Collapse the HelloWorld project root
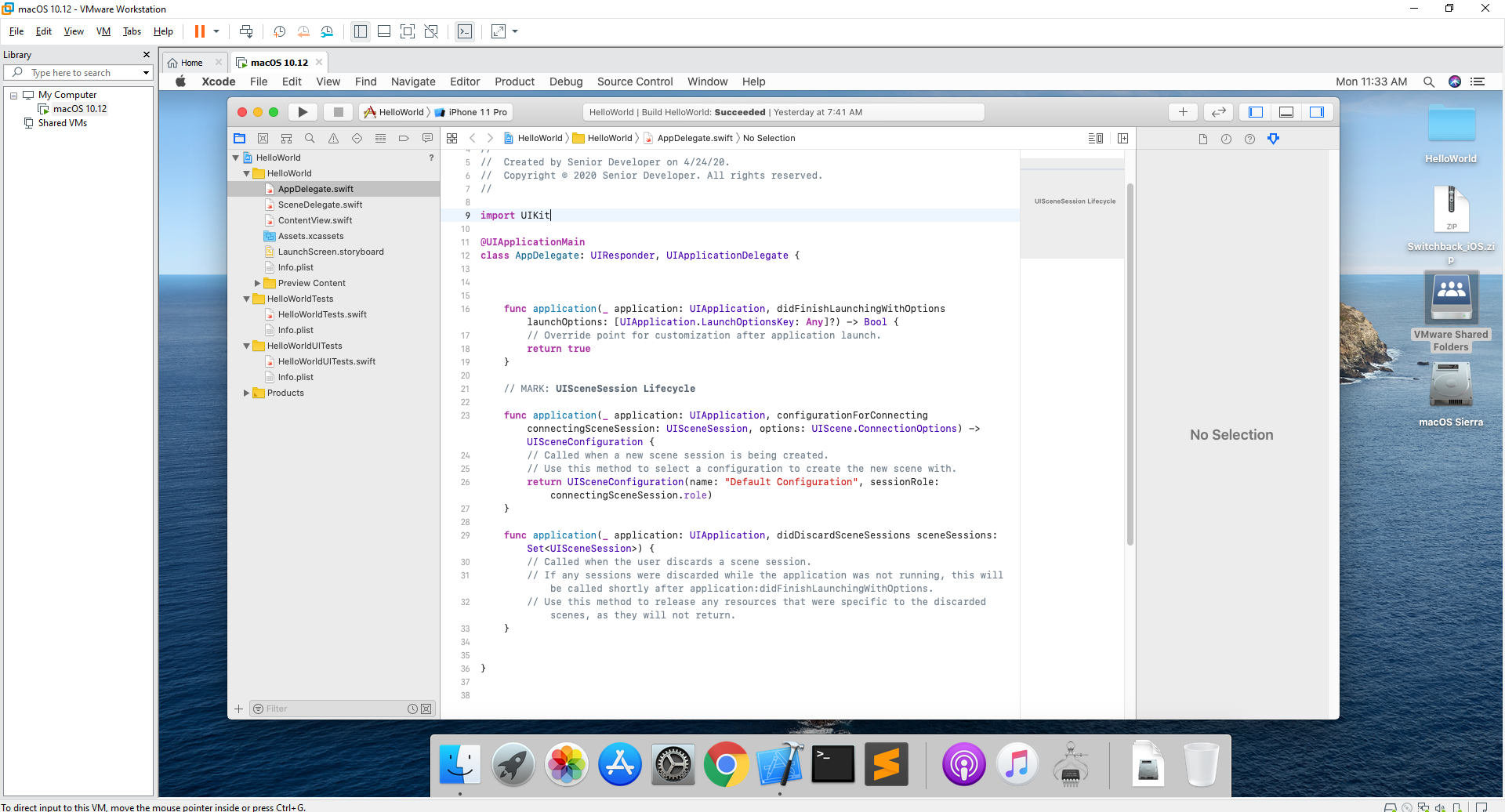The width and height of the screenshot is (1505, 812). tap(235, 158)
